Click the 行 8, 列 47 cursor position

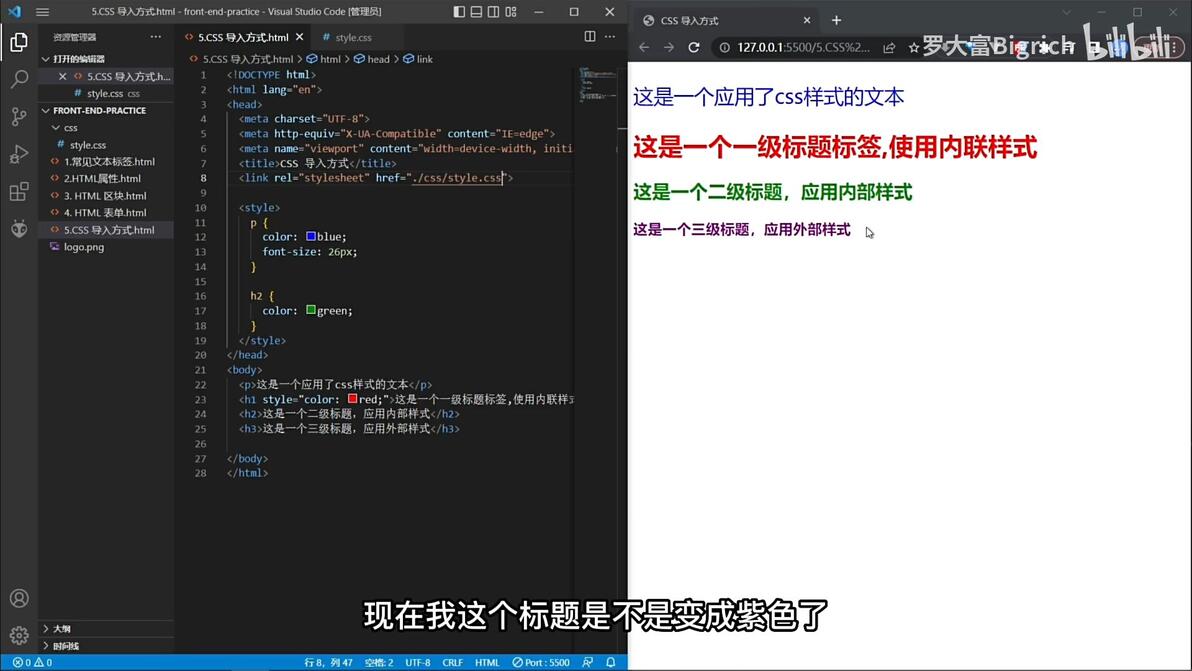(x=328, y=663)
